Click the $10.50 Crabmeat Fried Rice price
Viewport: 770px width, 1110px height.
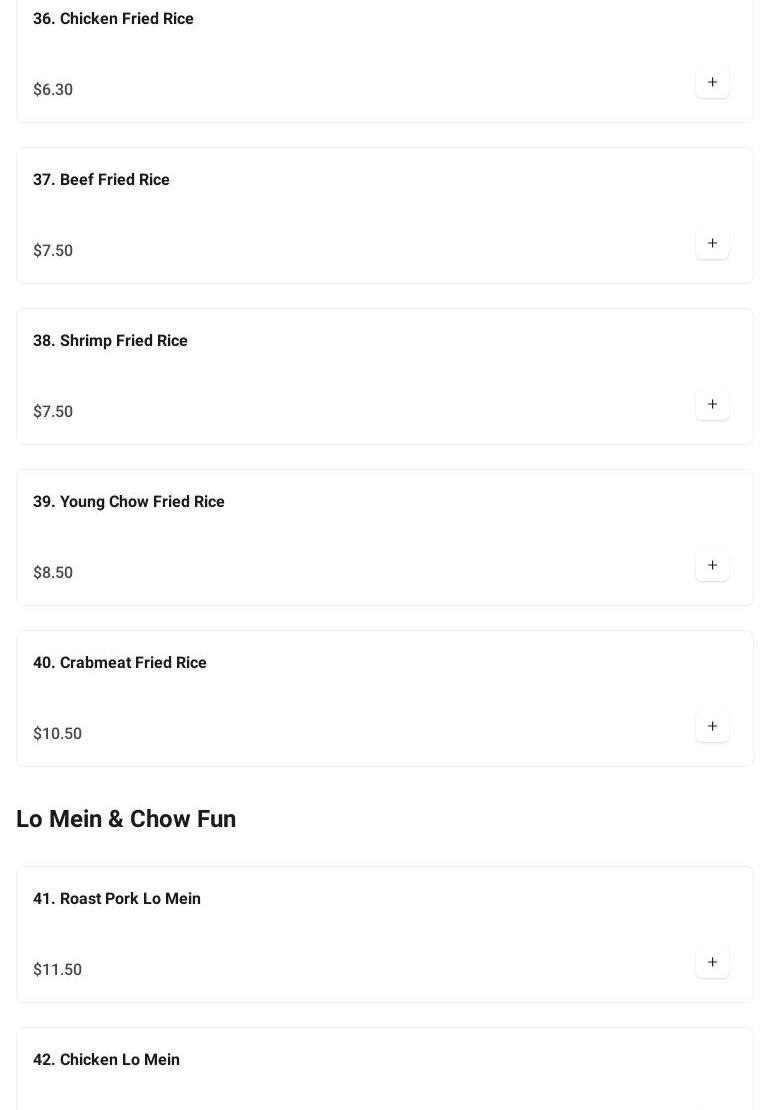pos(57,734)
